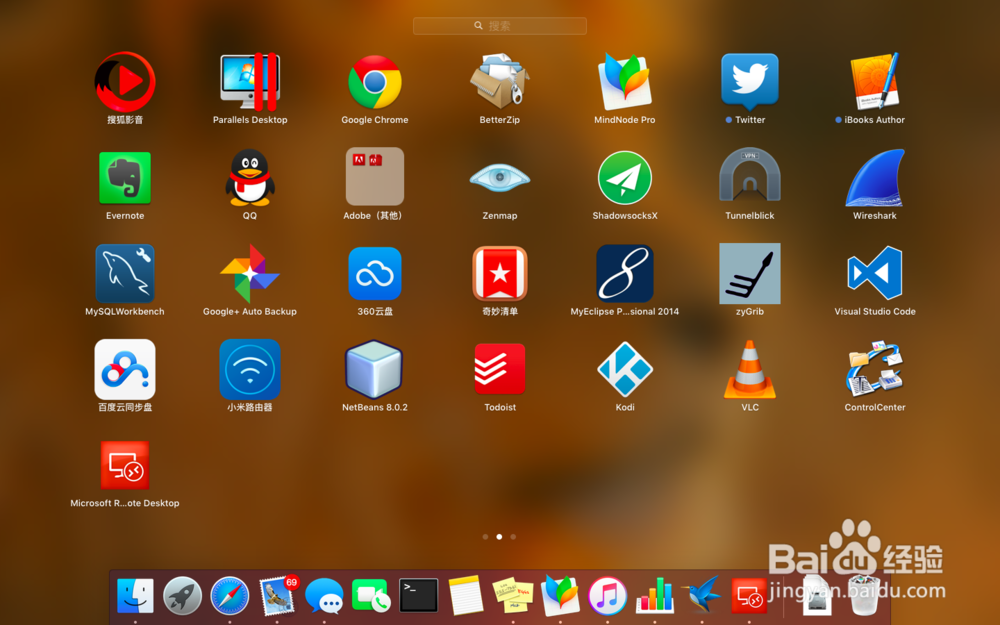Image resolution: width=1000 pixels, height=625 pixels.
Task: Open MindNode Pro in the Launchpad grid
Action: click(x=624, y=82)
